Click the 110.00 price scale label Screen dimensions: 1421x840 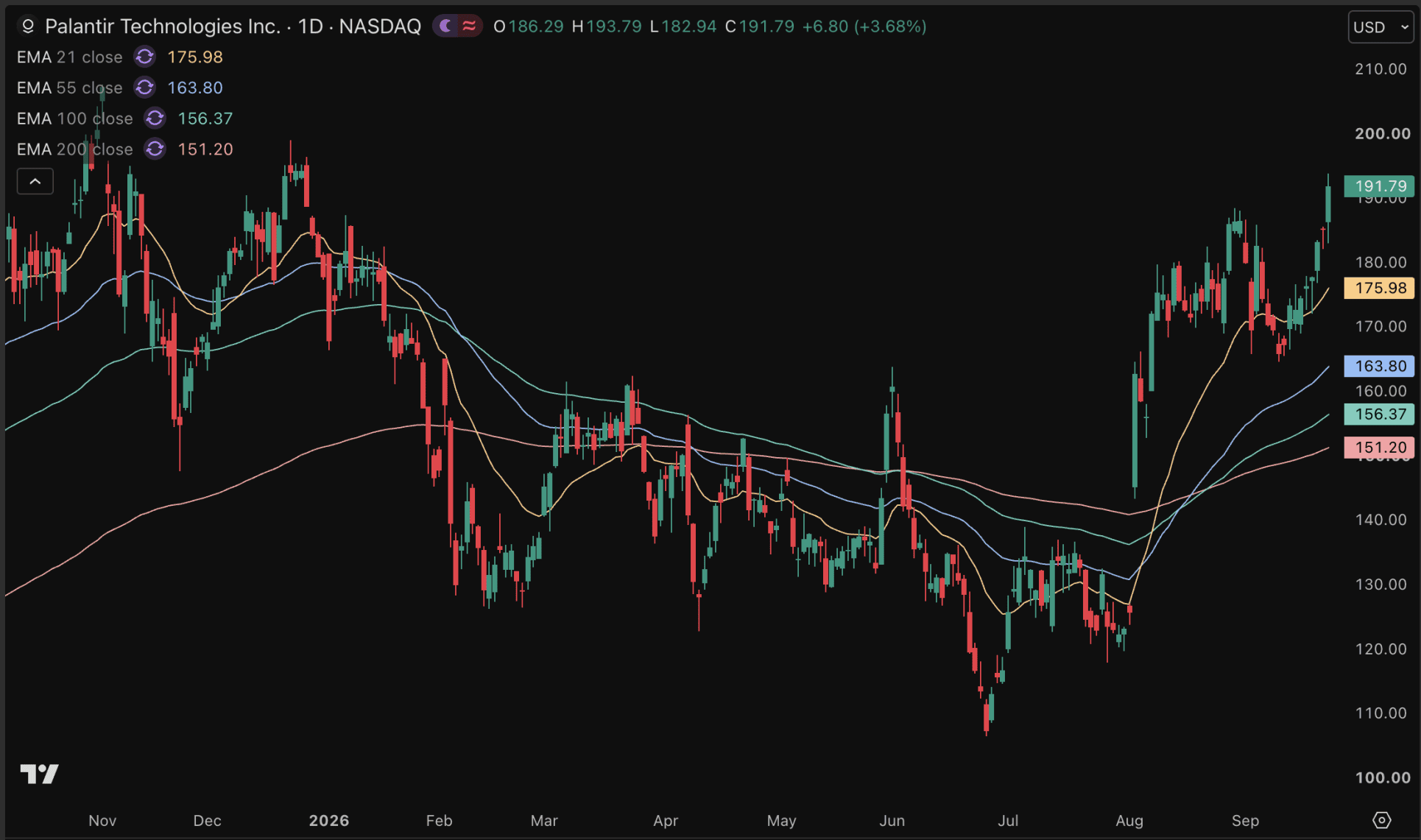[x=1381, y=713]
